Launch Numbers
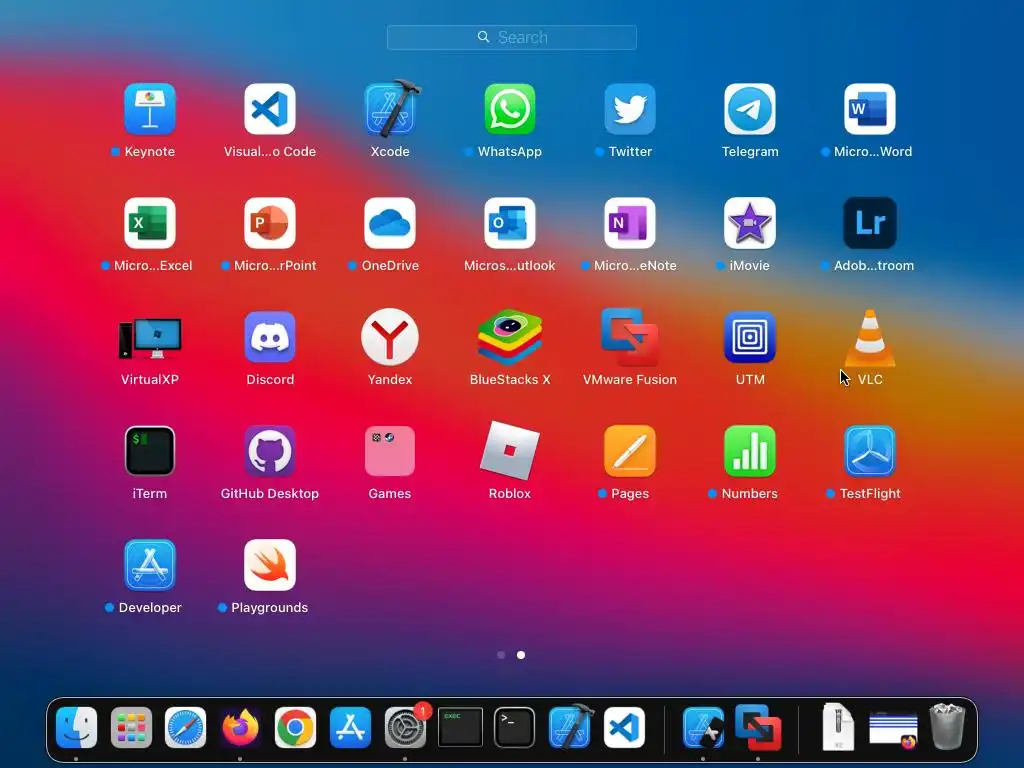 [750, 451]
